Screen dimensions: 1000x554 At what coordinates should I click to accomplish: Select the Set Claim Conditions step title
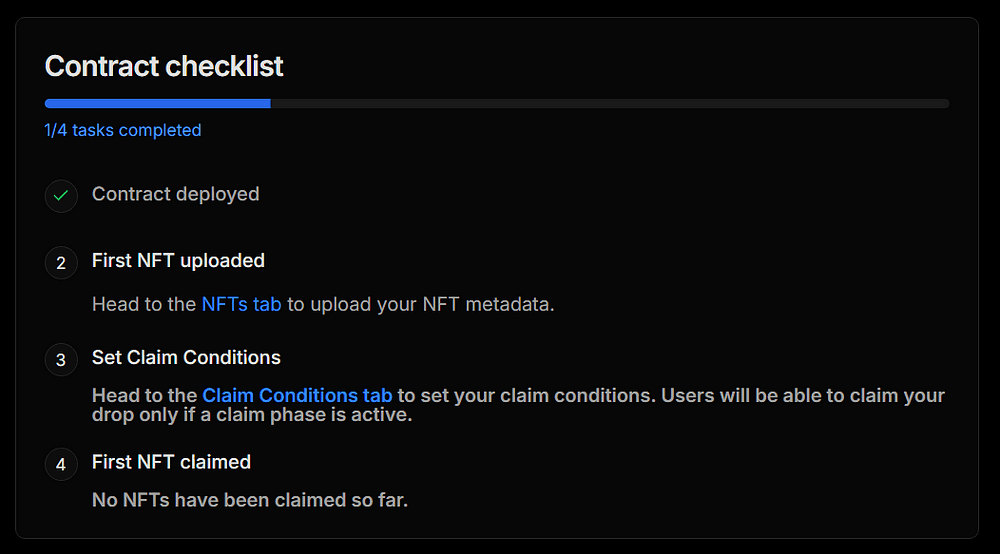186,358
